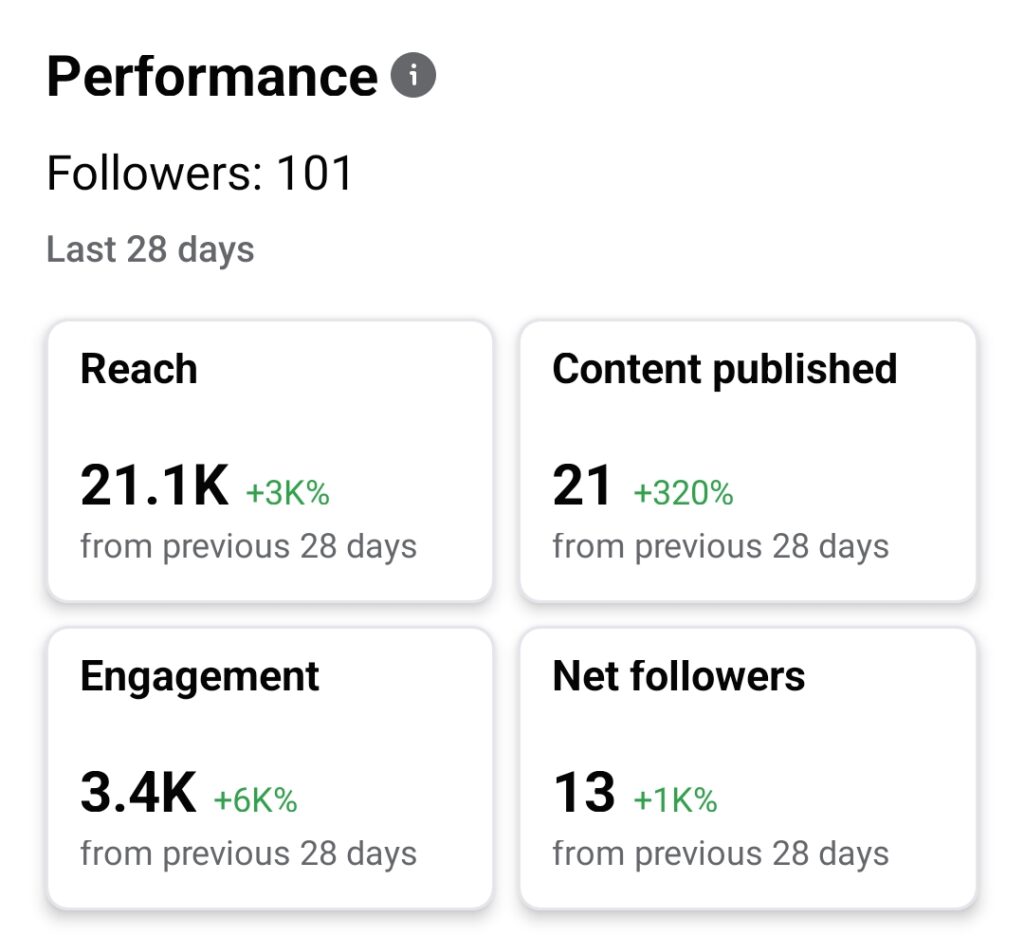Click the 21.1K reach value
This screenshot has width=1024, height=936.
(155, 487)
